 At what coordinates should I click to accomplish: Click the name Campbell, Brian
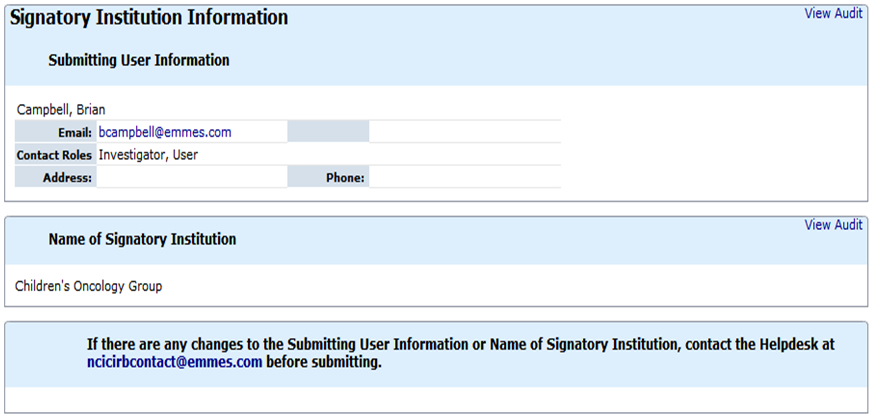(61, 109)
